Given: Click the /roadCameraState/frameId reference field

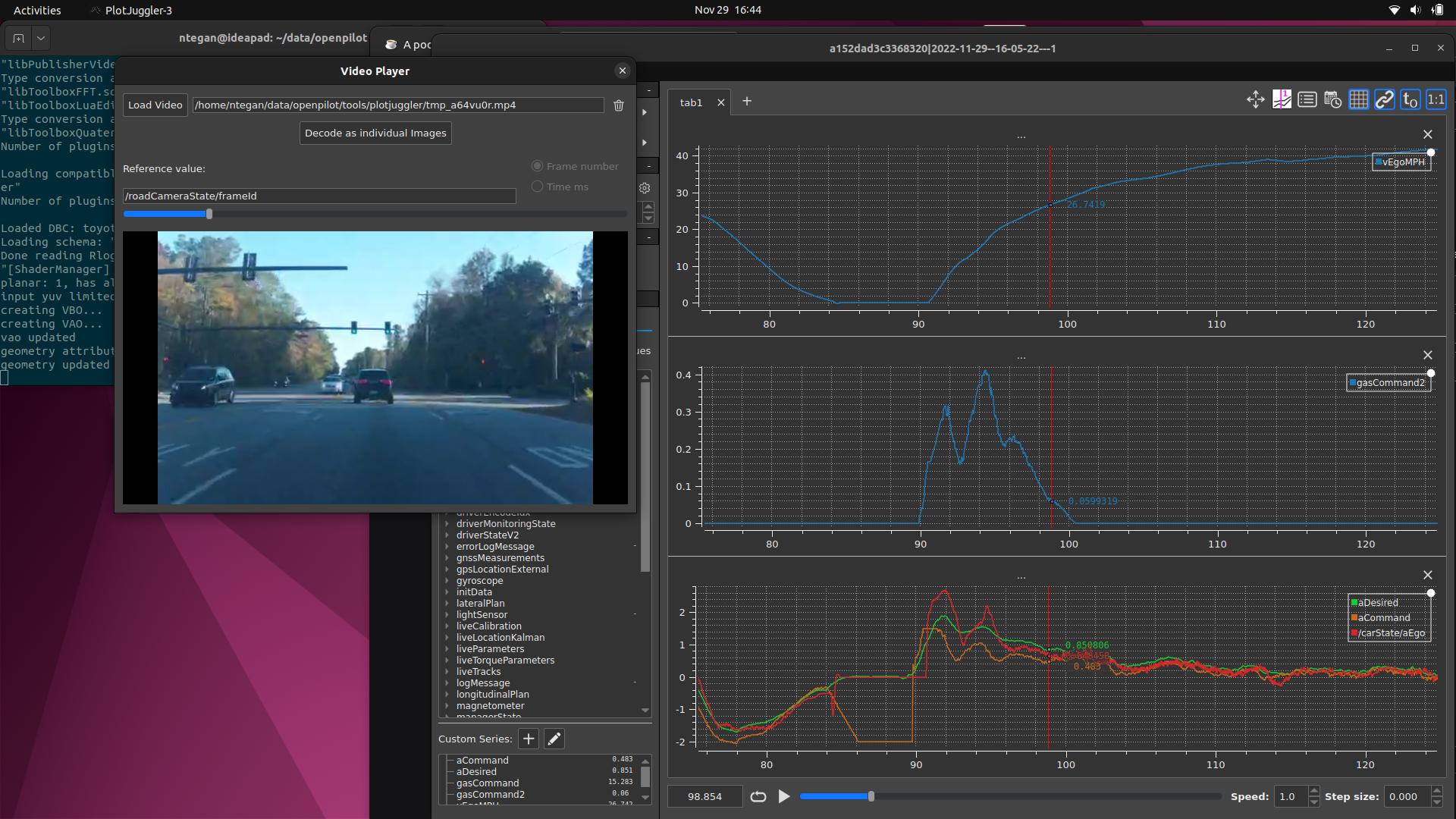Looking at the screenshot, I should (x=319, y=196).
